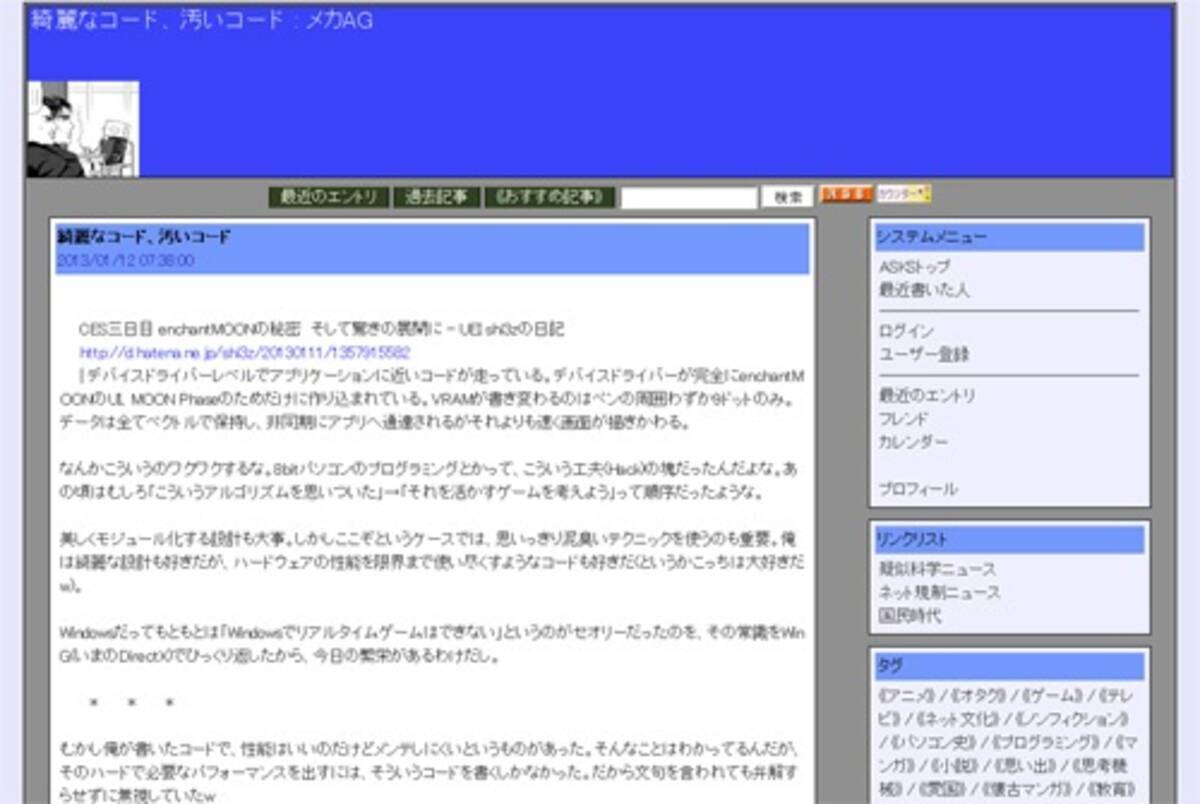1200x804 pixels.
Task: Click the ログイン link
Action: coord(906,331)
